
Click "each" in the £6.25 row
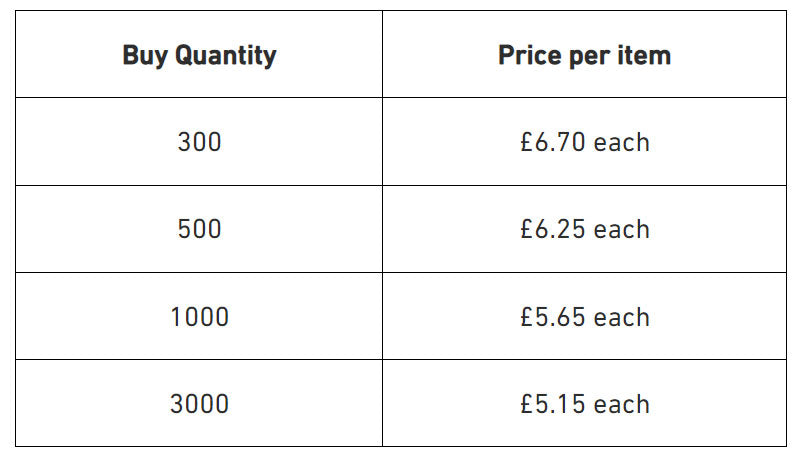pos(622,229)
